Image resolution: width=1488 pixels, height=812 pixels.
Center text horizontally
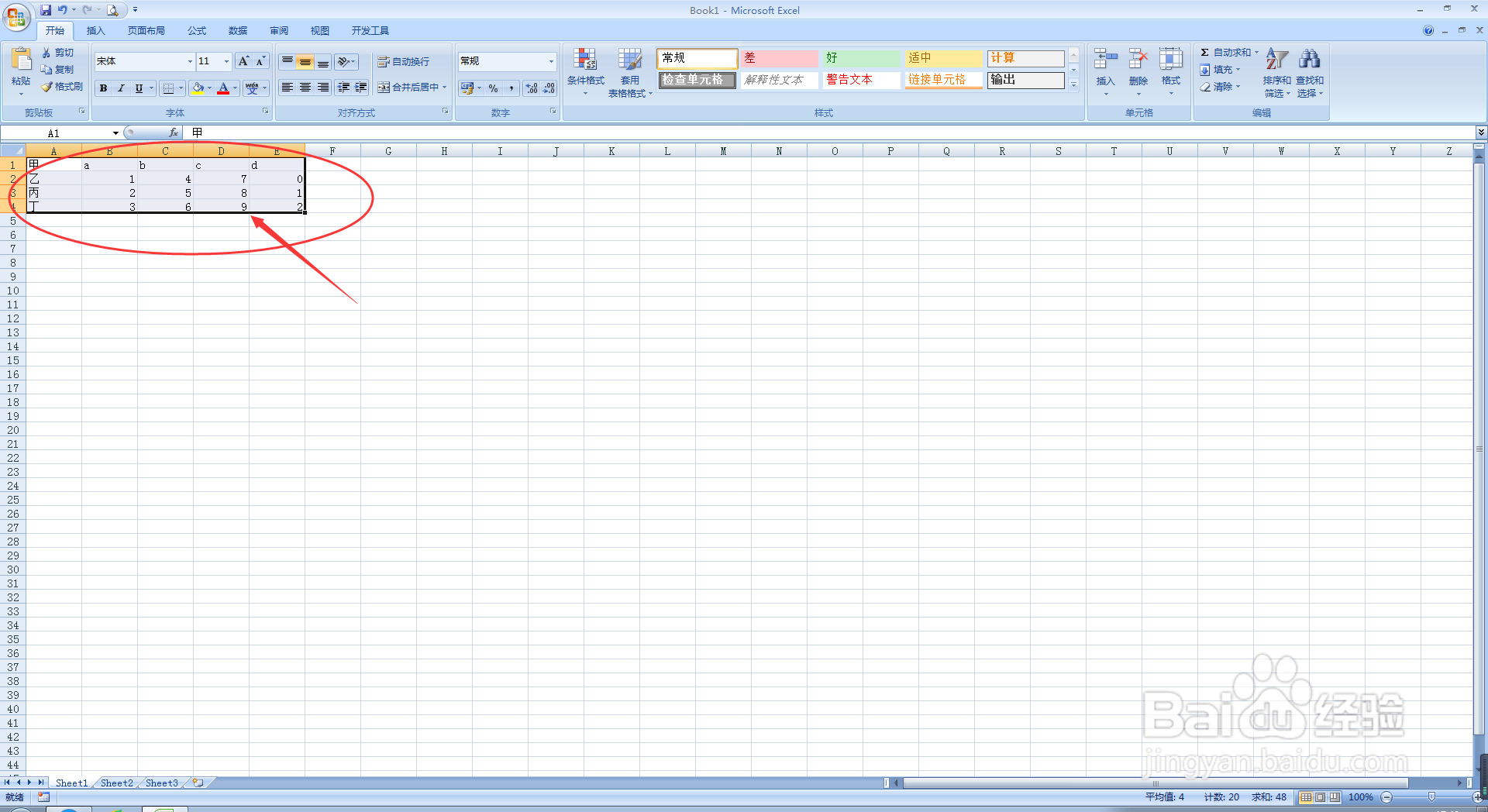coord(305,88)
